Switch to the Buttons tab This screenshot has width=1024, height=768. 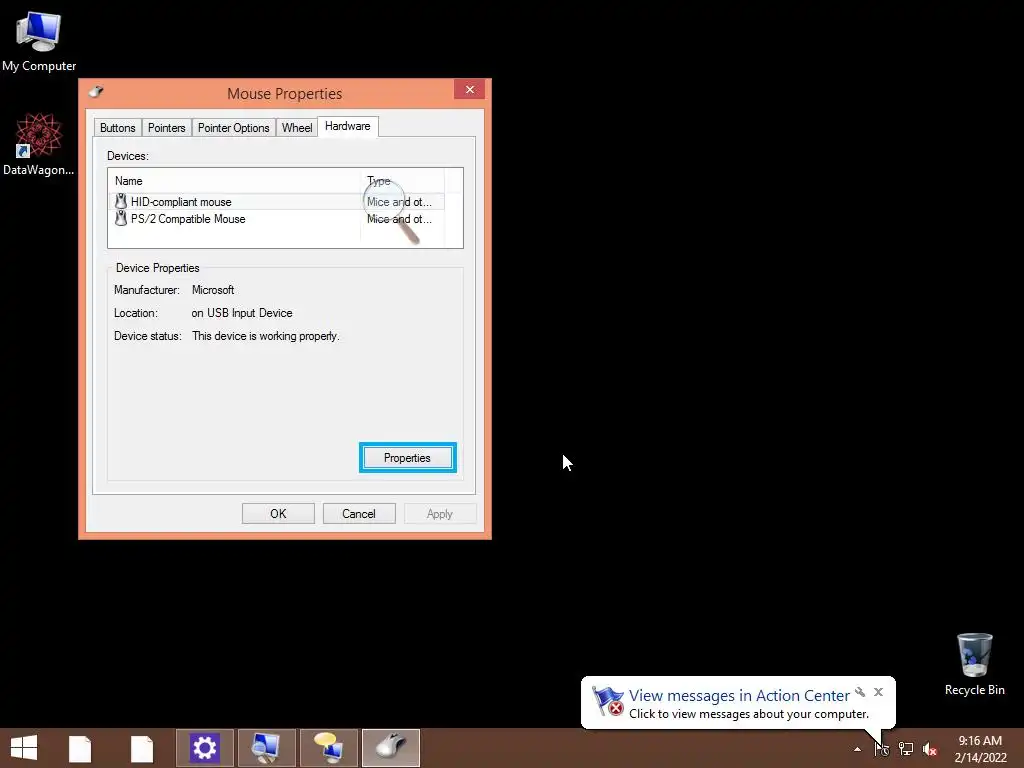pos(118,127)
